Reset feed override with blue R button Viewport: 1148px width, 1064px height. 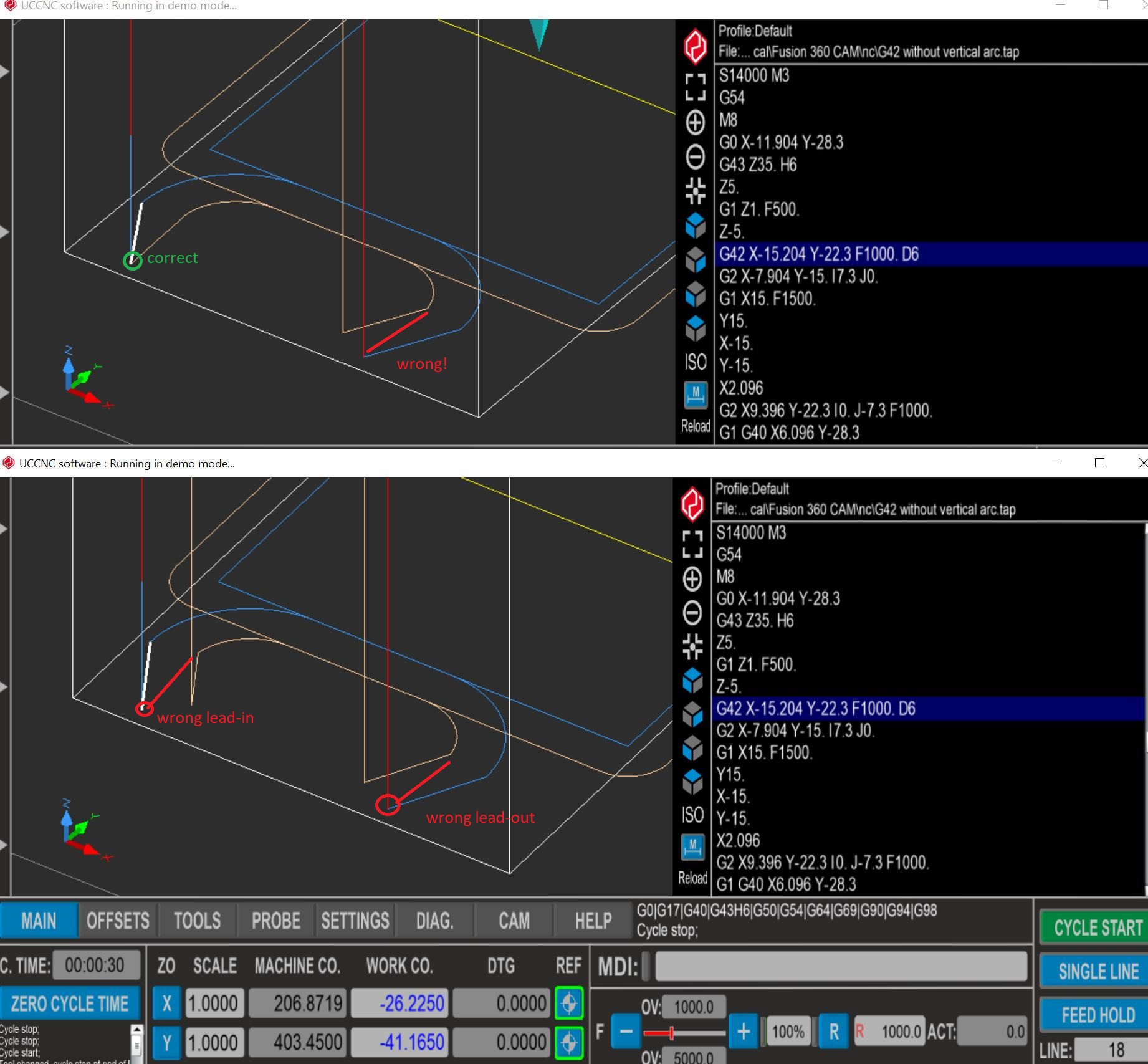834,1031
